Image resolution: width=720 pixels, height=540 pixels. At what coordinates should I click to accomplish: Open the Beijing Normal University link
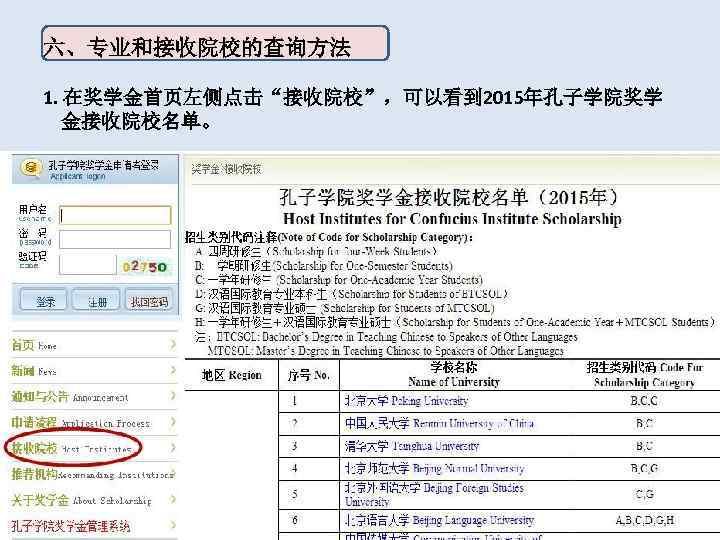coord(434,468)
